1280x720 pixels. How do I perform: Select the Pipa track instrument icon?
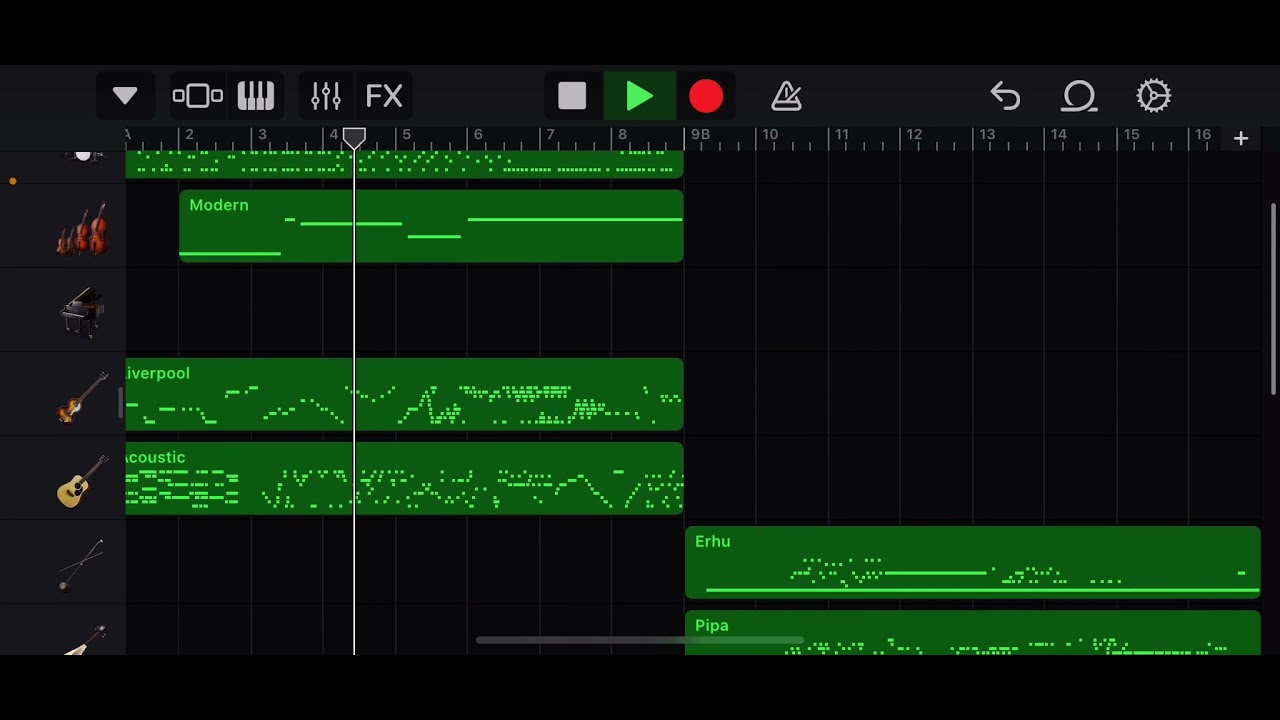click(85, 640)
